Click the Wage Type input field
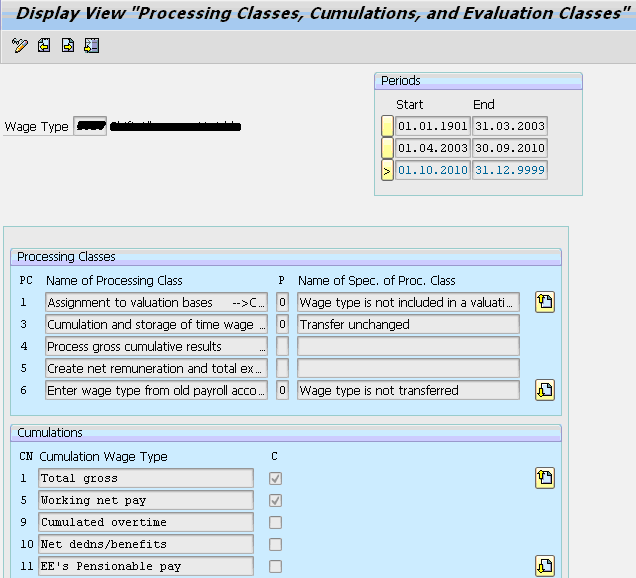Image resolution: width=636 pixels, height=578 pixels. [x=90, y=127]
